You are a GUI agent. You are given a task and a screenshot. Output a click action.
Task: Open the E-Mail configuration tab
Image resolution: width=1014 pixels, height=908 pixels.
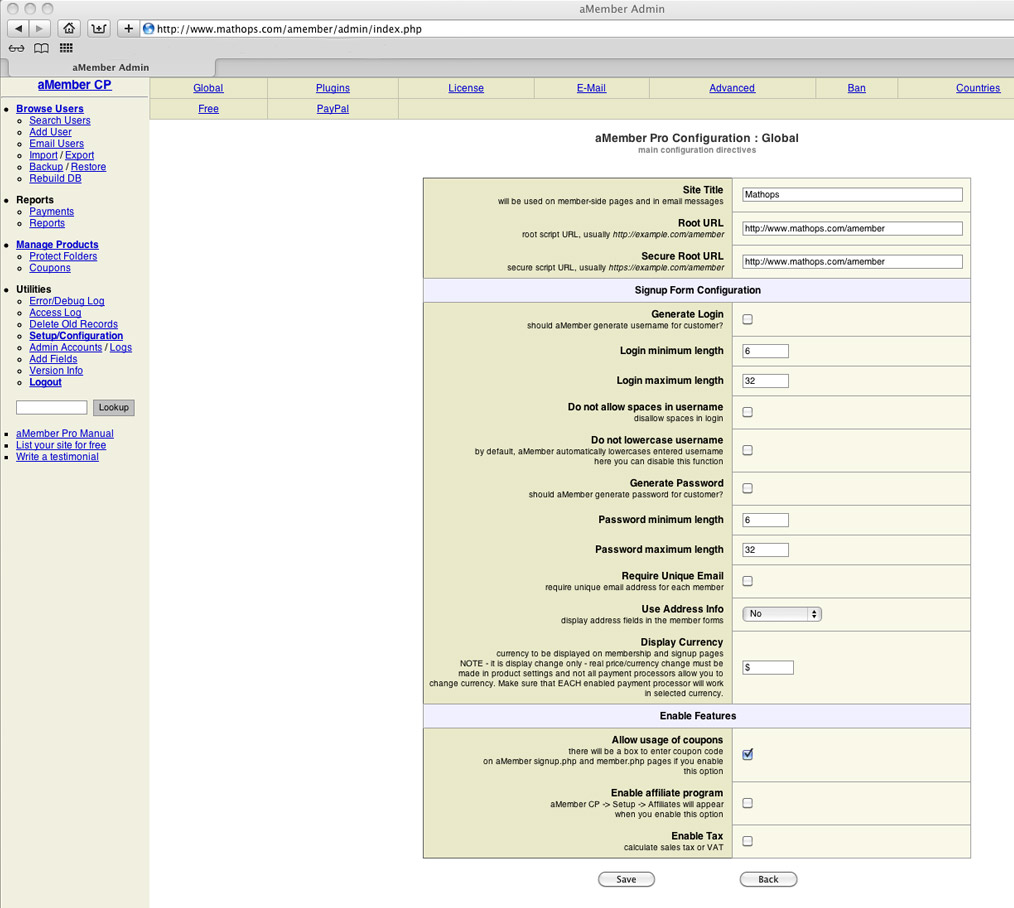[591, 88]
